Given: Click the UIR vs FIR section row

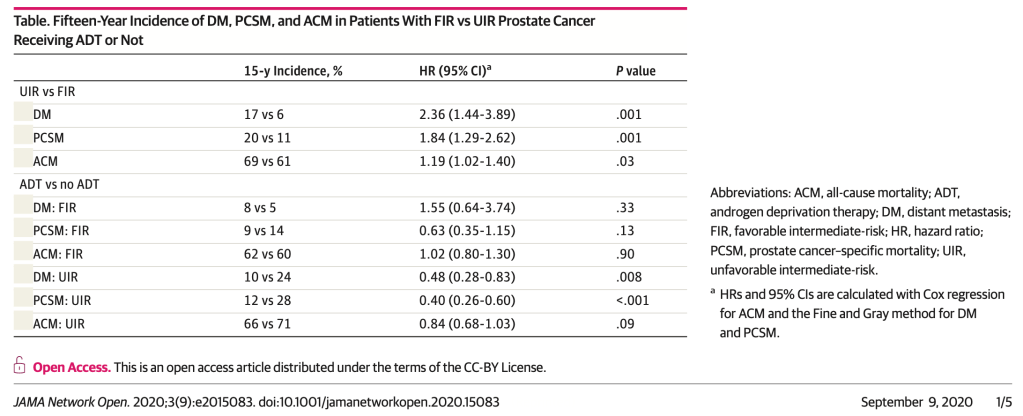Looking at the screenshot, I should point(49,92).
